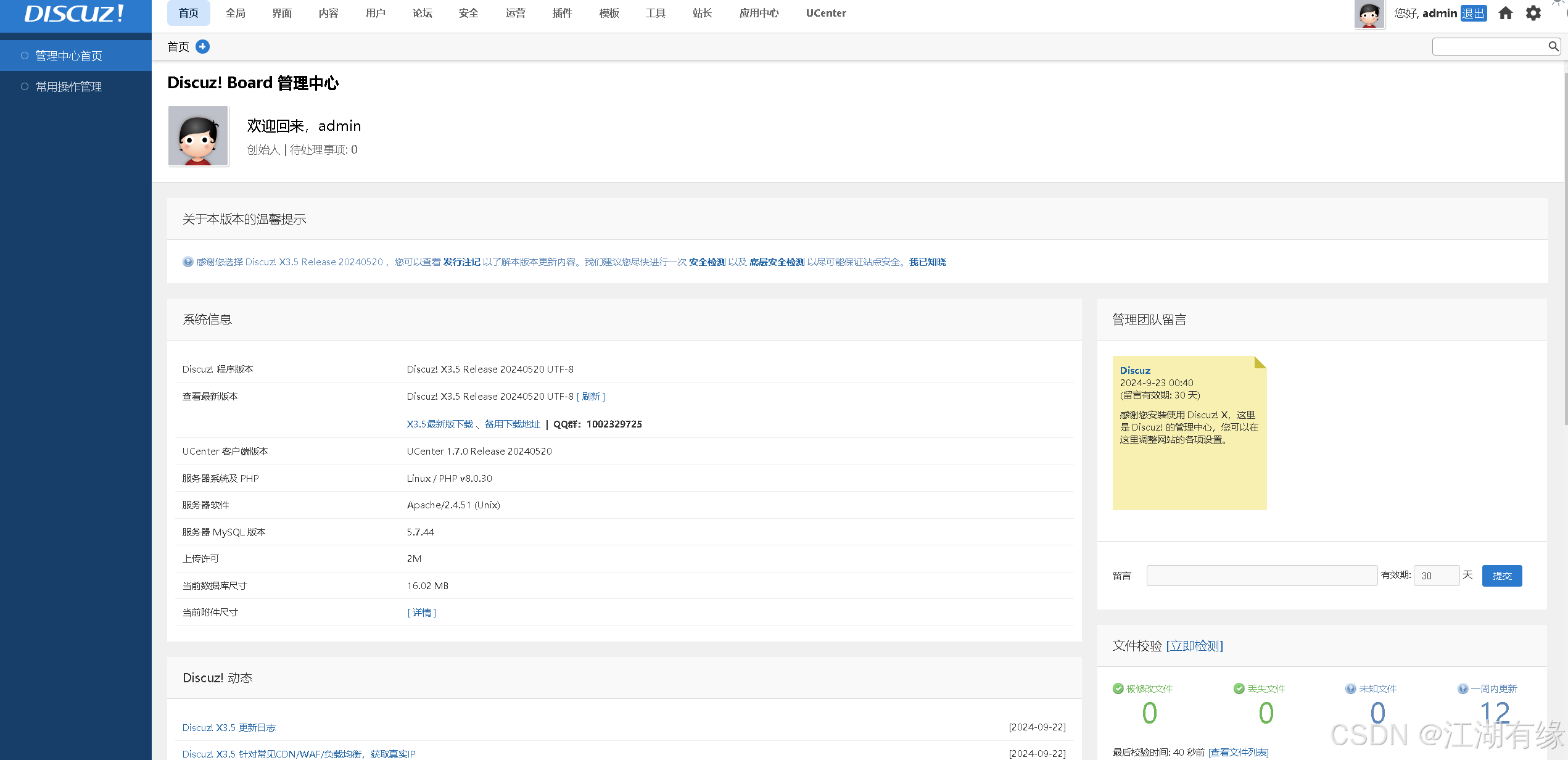
Task: Submit the team message with 提交
Action: tap(1501, 576)
